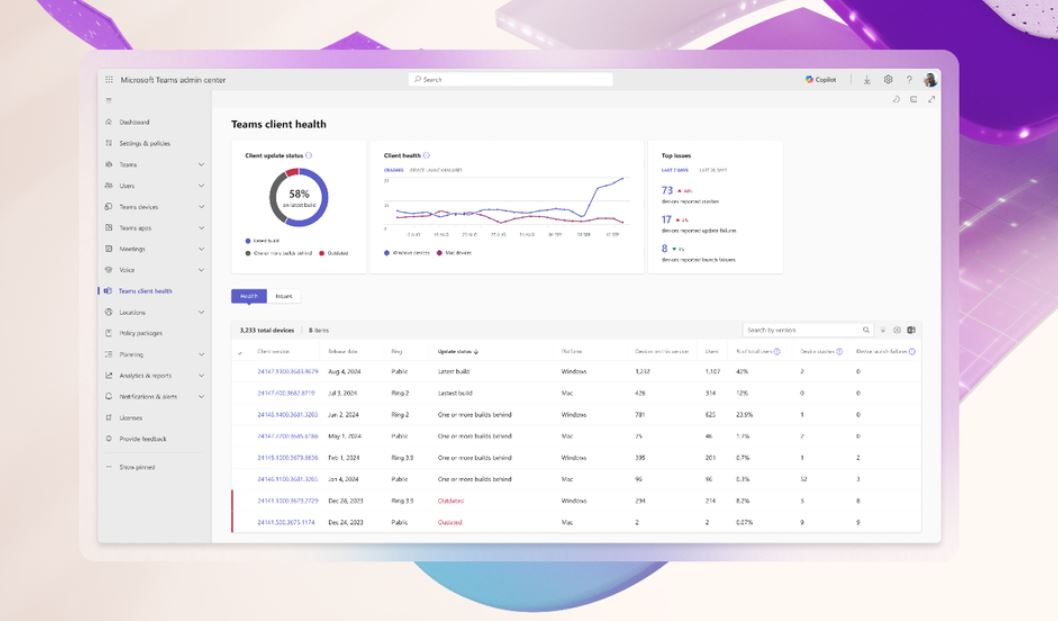This screenshot has height=621, width=1058.
Task: Click the gray builds behind legend dot
Action: click(248, 253)
